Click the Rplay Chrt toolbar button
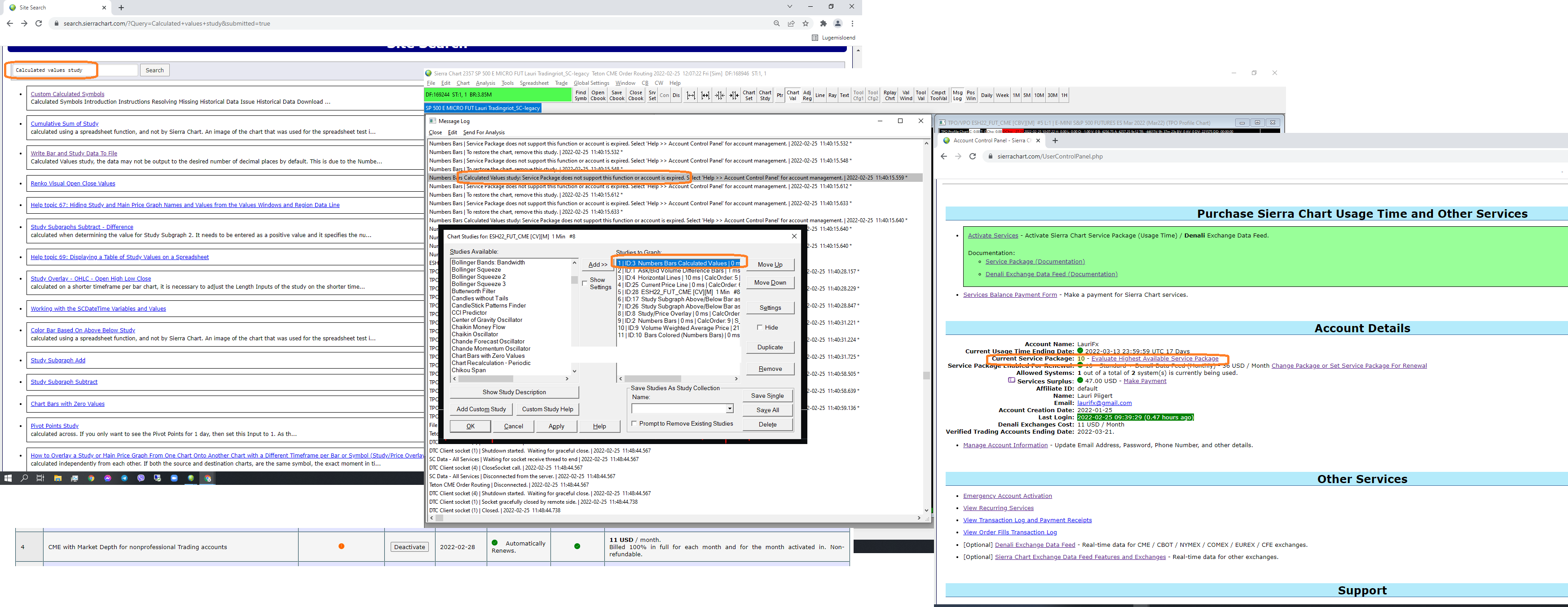1568x607 pixels. point(890,95)
